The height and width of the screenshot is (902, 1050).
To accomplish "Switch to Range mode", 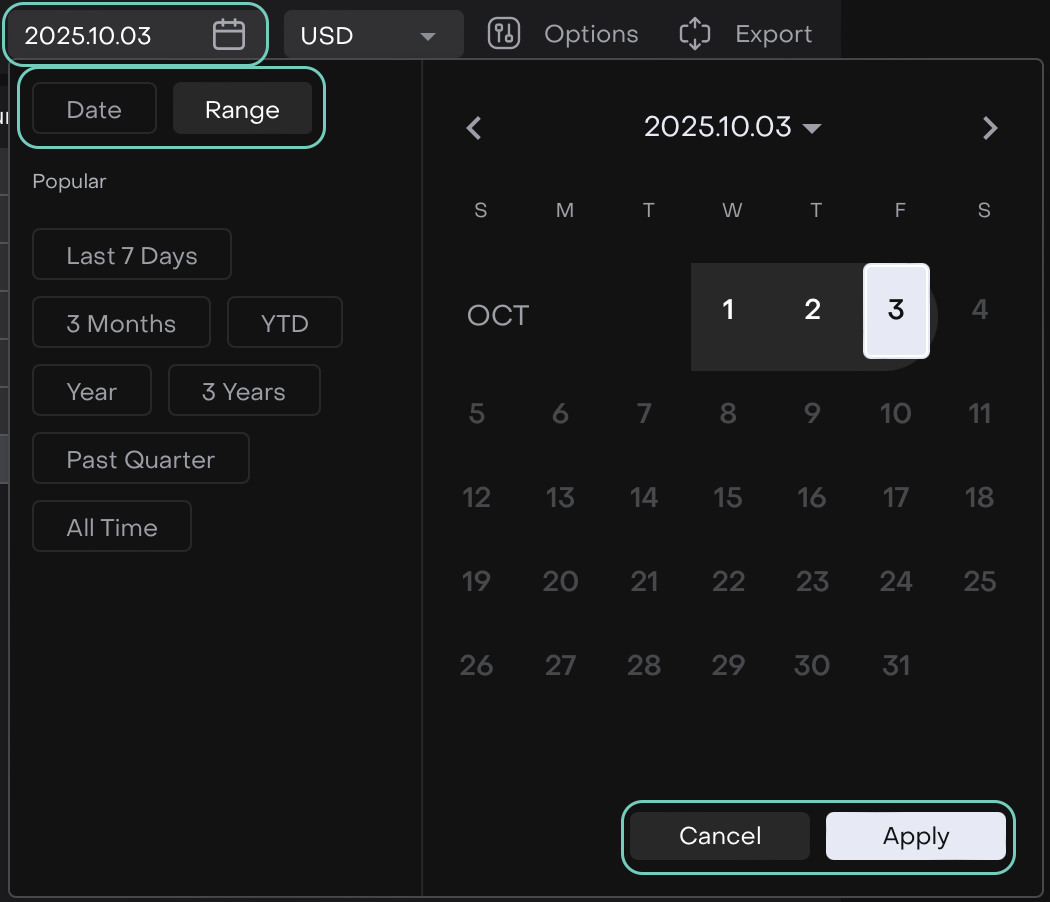I will 242,109.
